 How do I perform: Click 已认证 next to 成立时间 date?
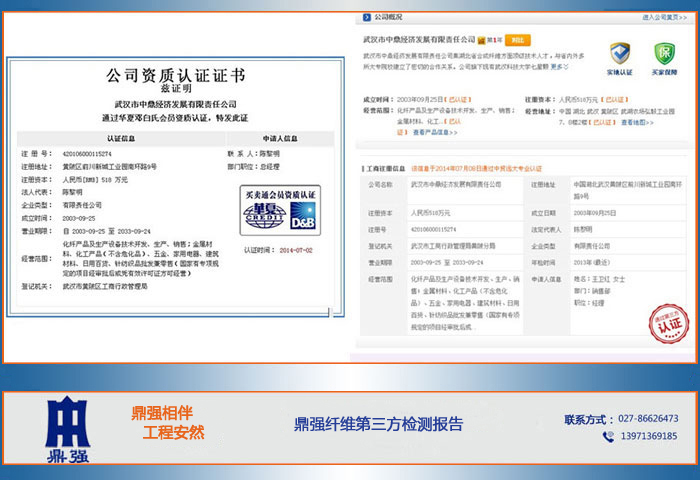coord(458,100)
